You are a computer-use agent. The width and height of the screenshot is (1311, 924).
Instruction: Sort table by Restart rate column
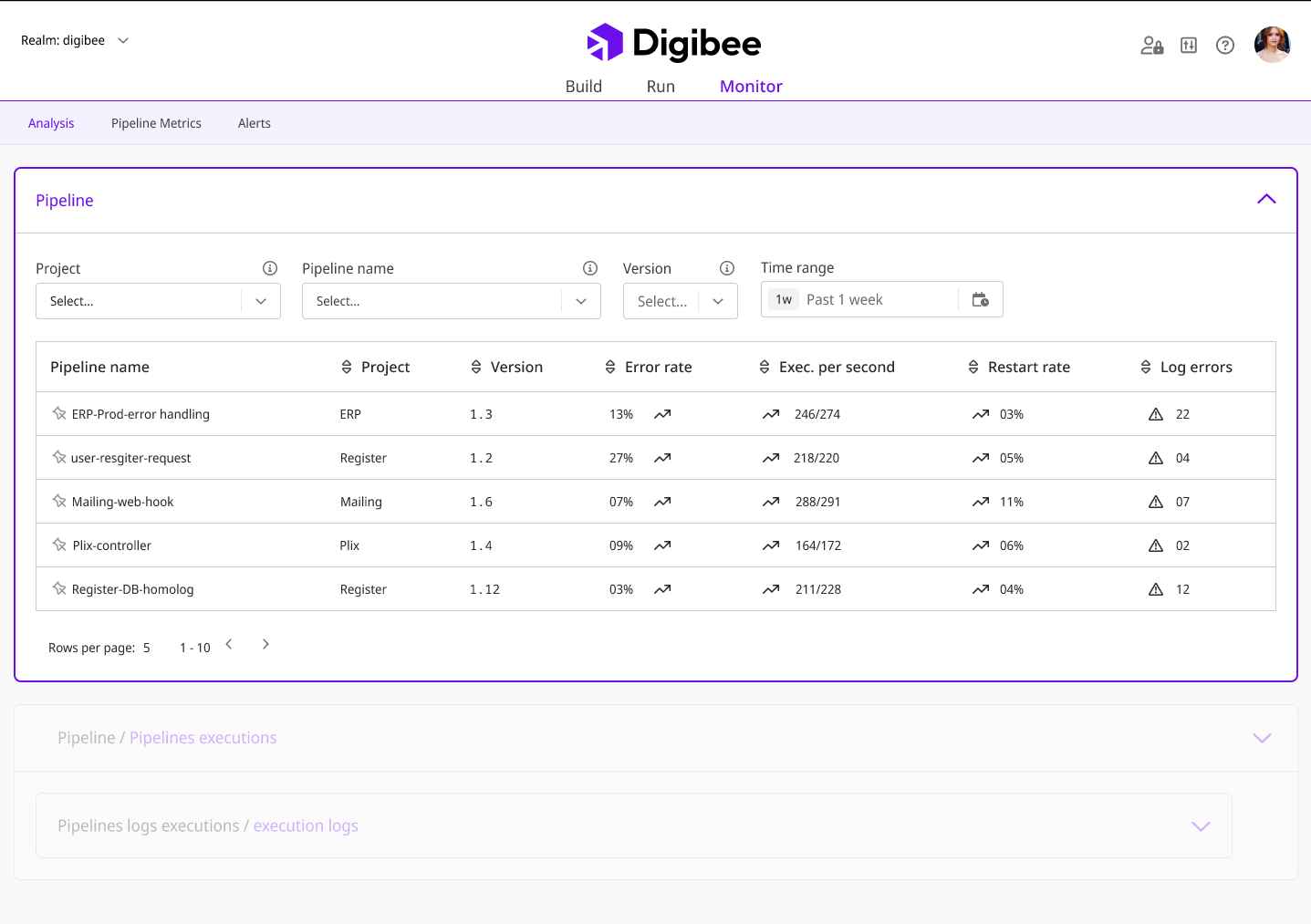pyautogui.click(x=973, y=367)
